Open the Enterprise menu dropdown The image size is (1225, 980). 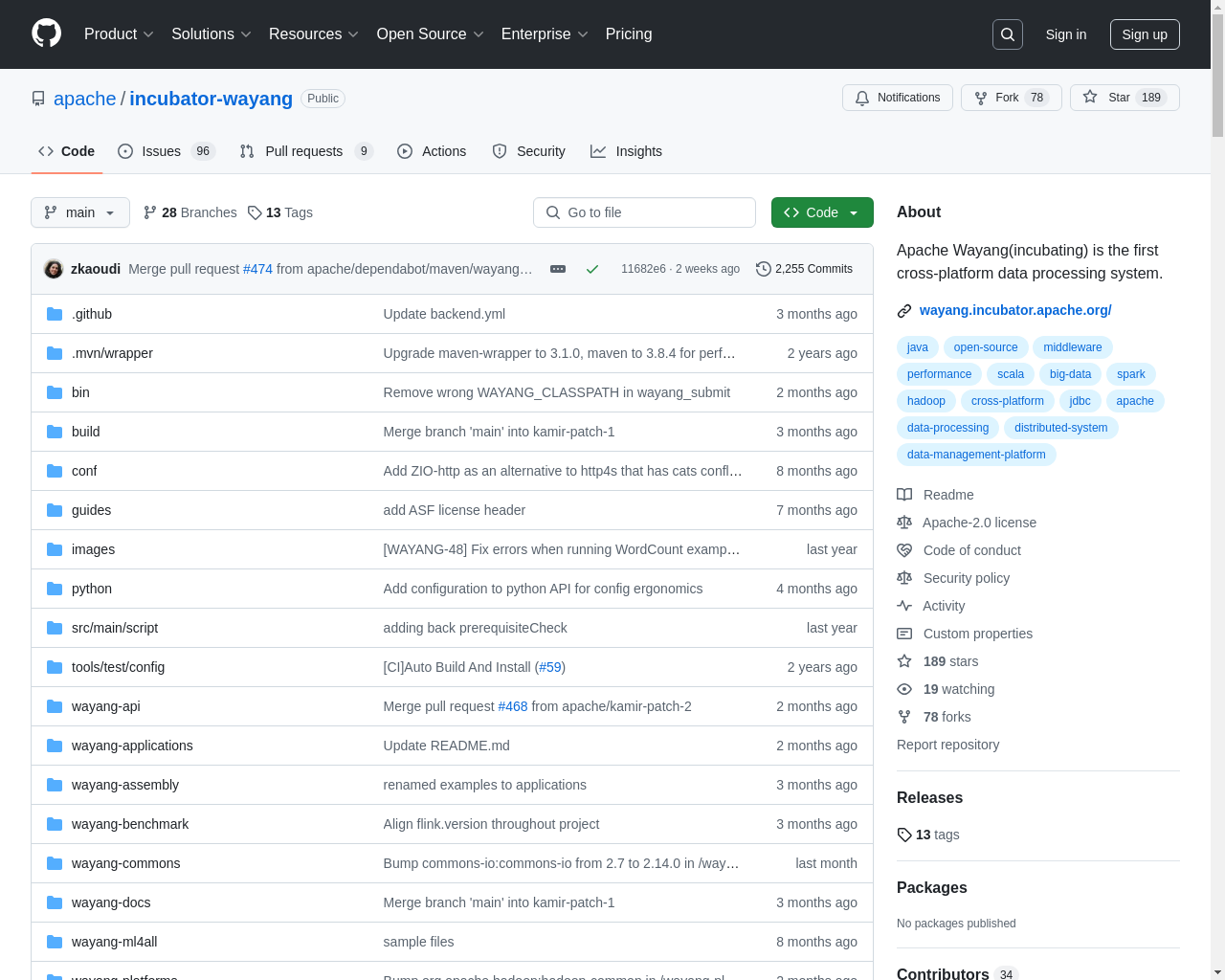(545, 34)
